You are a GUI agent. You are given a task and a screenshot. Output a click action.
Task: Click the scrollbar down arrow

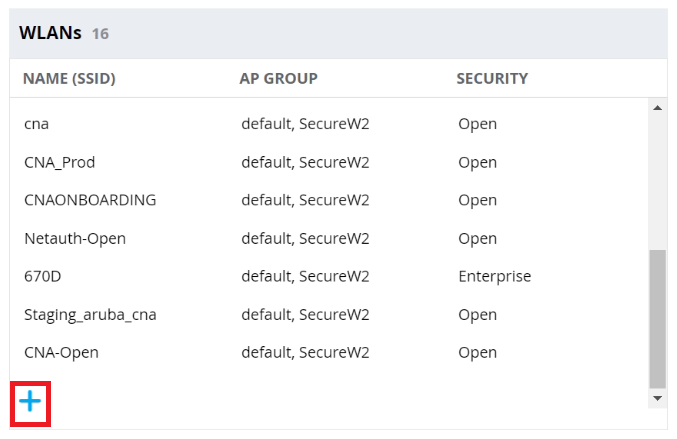pos(657,398)
